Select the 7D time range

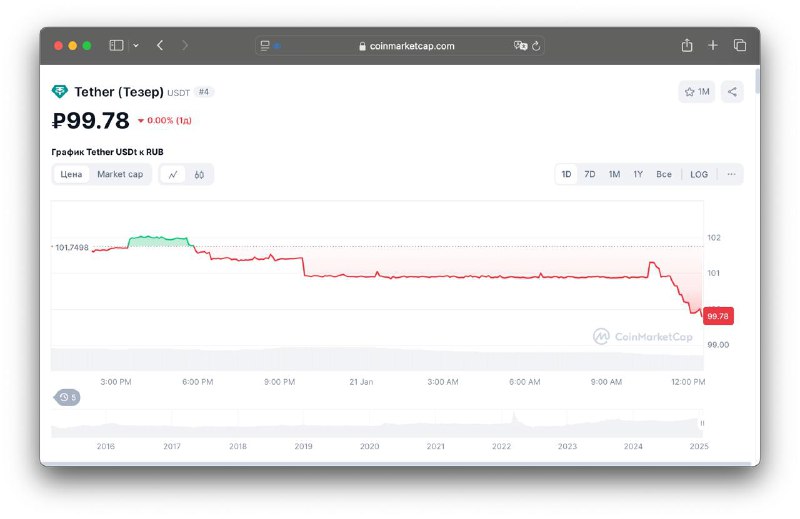click(590, 175)
